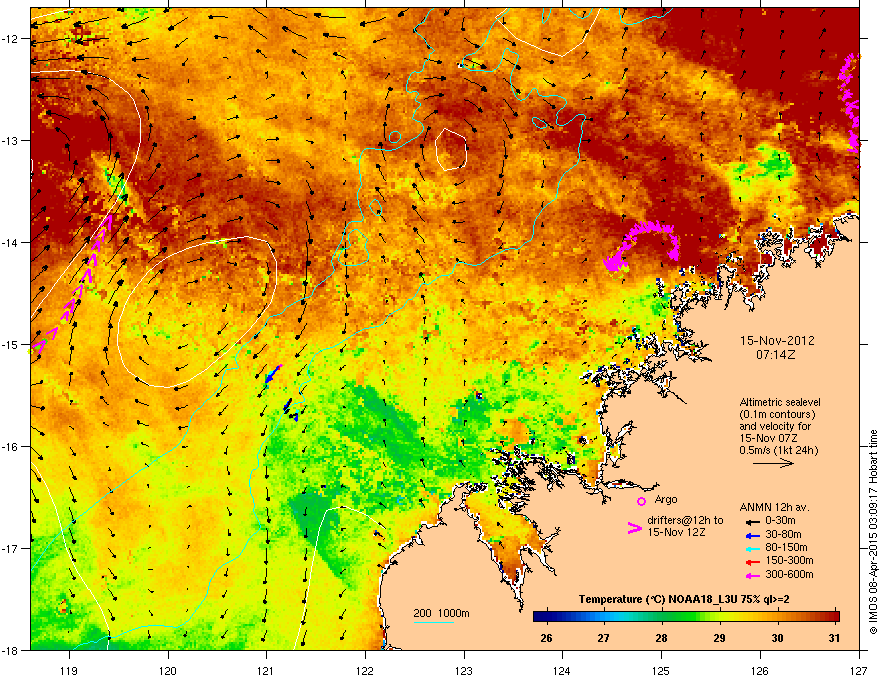
Task: Click the white sealevel contour circle near 123E, 13S
Action: (x=451, y=149)
